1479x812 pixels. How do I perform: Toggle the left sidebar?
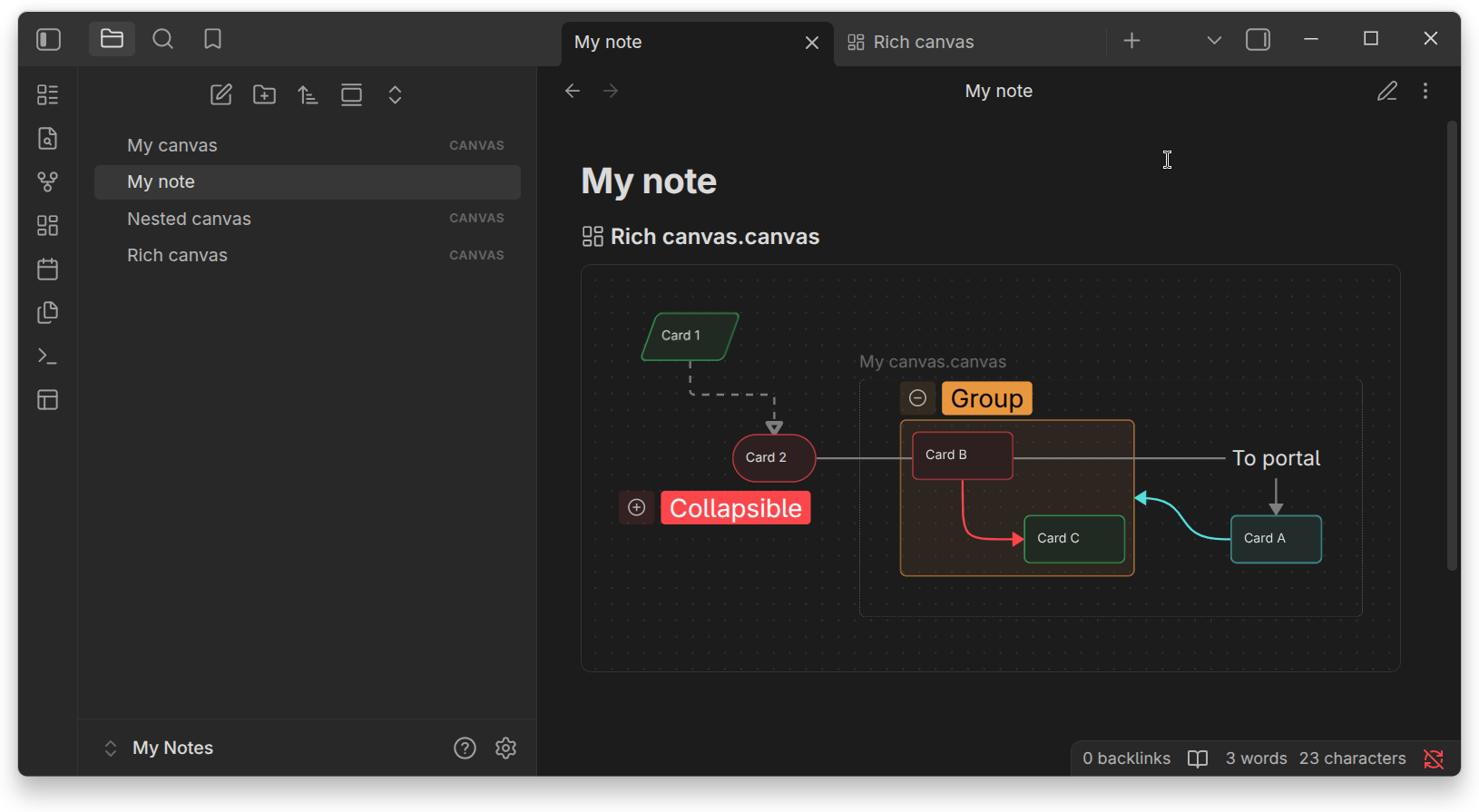[48, 39]
